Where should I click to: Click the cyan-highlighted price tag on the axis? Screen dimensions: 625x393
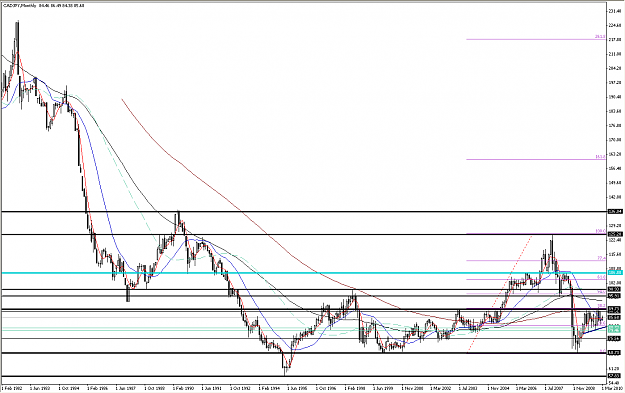point(615,273)
